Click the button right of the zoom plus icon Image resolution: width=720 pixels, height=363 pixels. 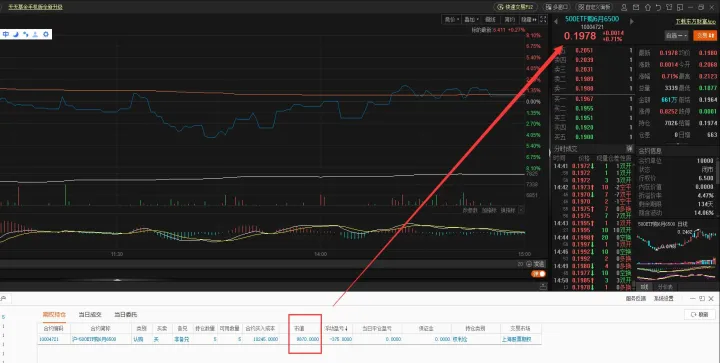[x=539, y=264]
